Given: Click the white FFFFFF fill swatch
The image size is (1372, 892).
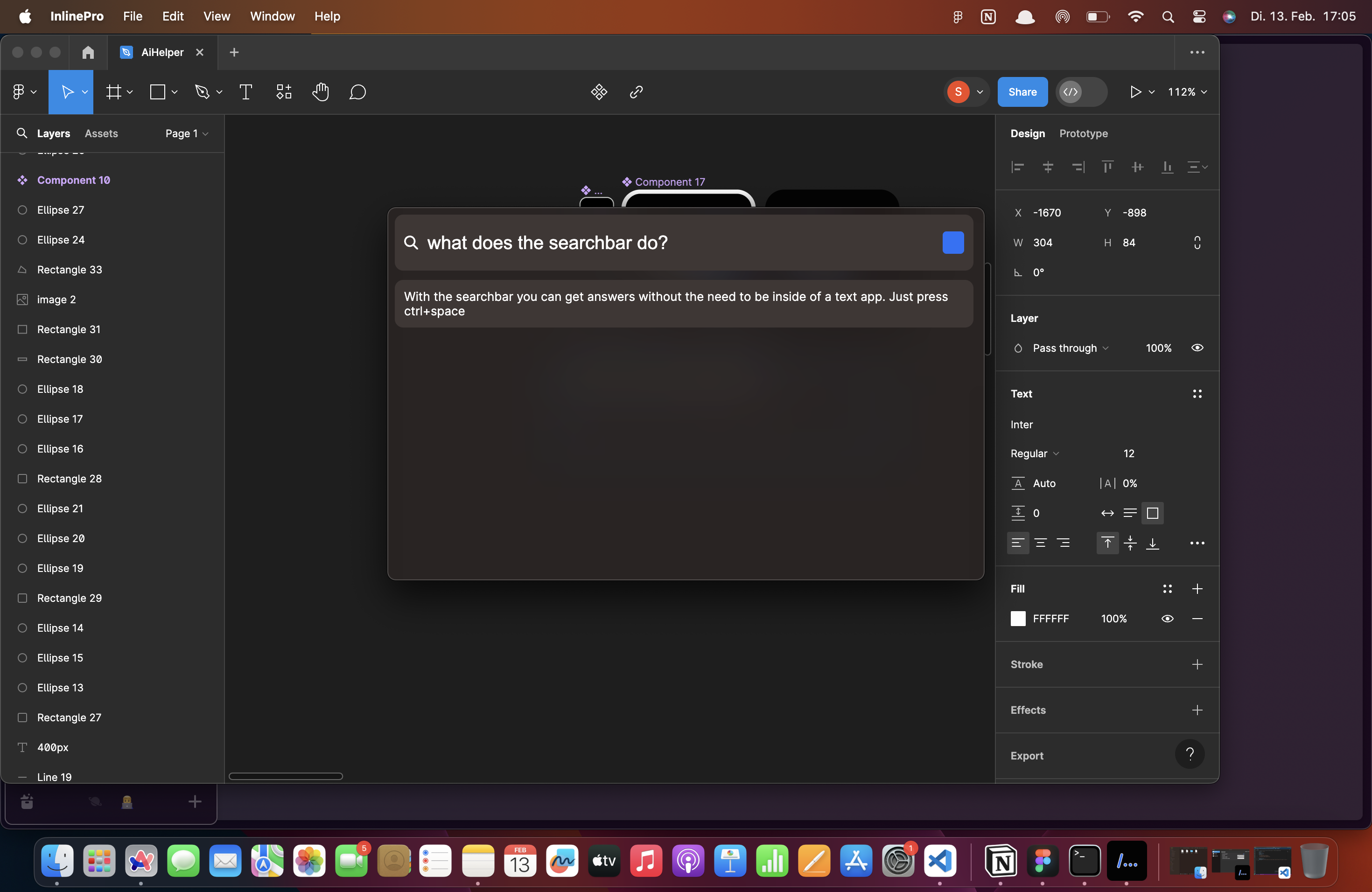Looking at the screenshot, I should 1018,618.
